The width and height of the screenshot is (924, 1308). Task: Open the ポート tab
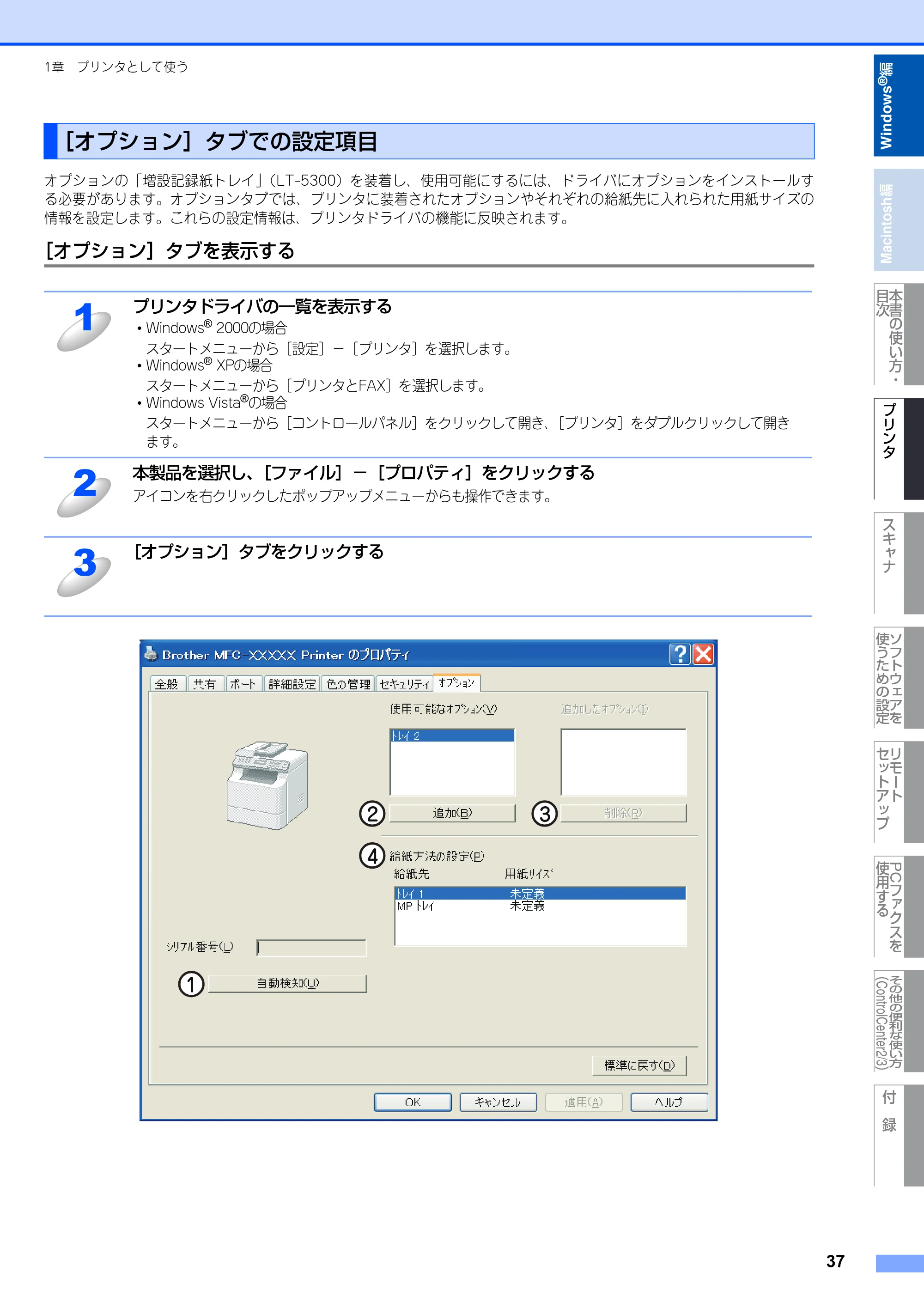click(244, 684)
